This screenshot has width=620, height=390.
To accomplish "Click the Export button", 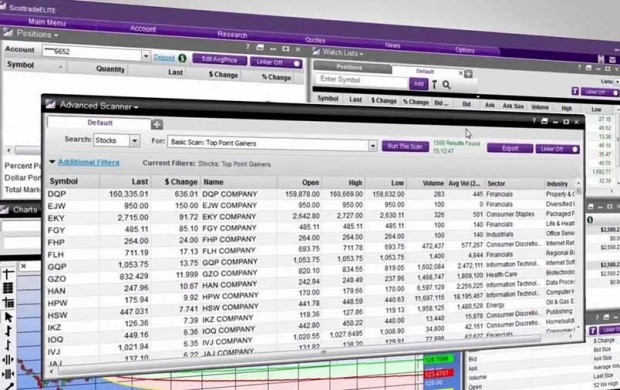I will coord(510,148).
